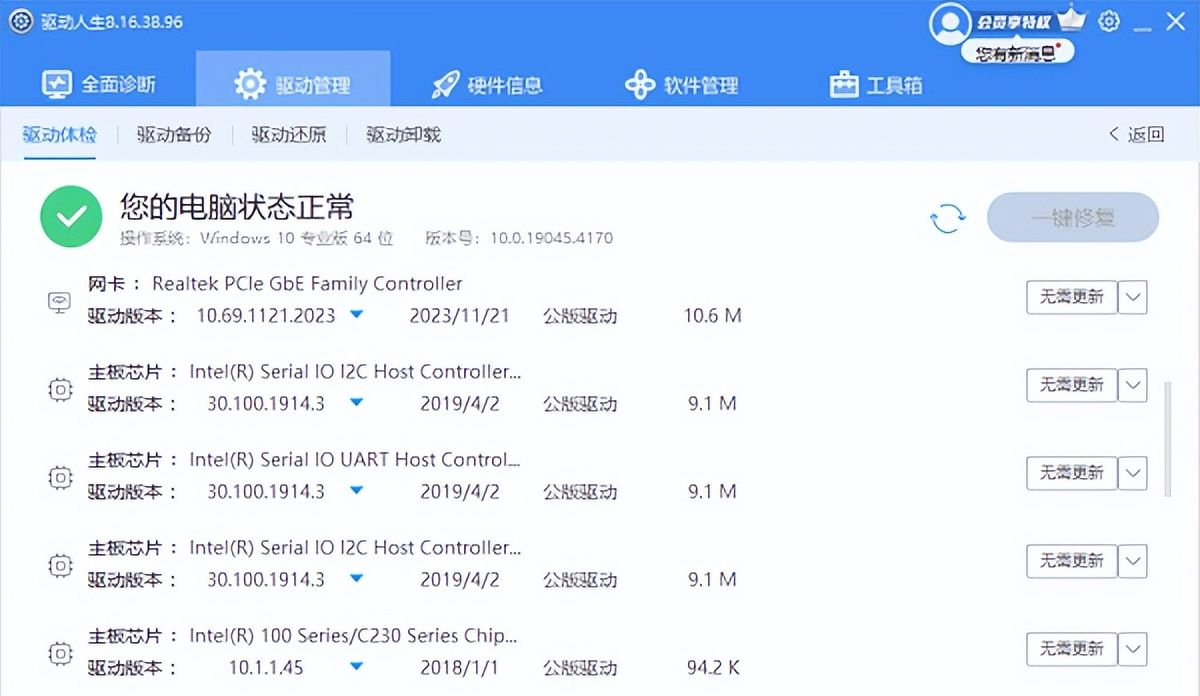
Task: Click the 一键修复 button
Action: (x=1073, y=217)
